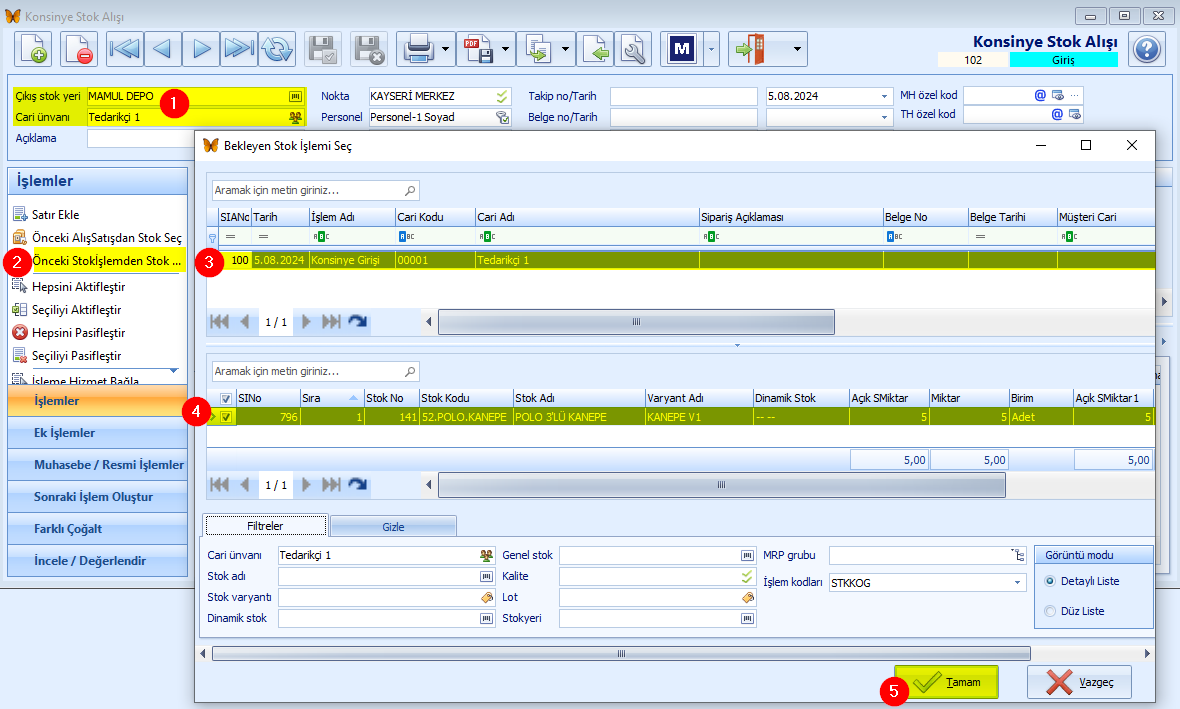Click the M module icon

pos(682,50)
